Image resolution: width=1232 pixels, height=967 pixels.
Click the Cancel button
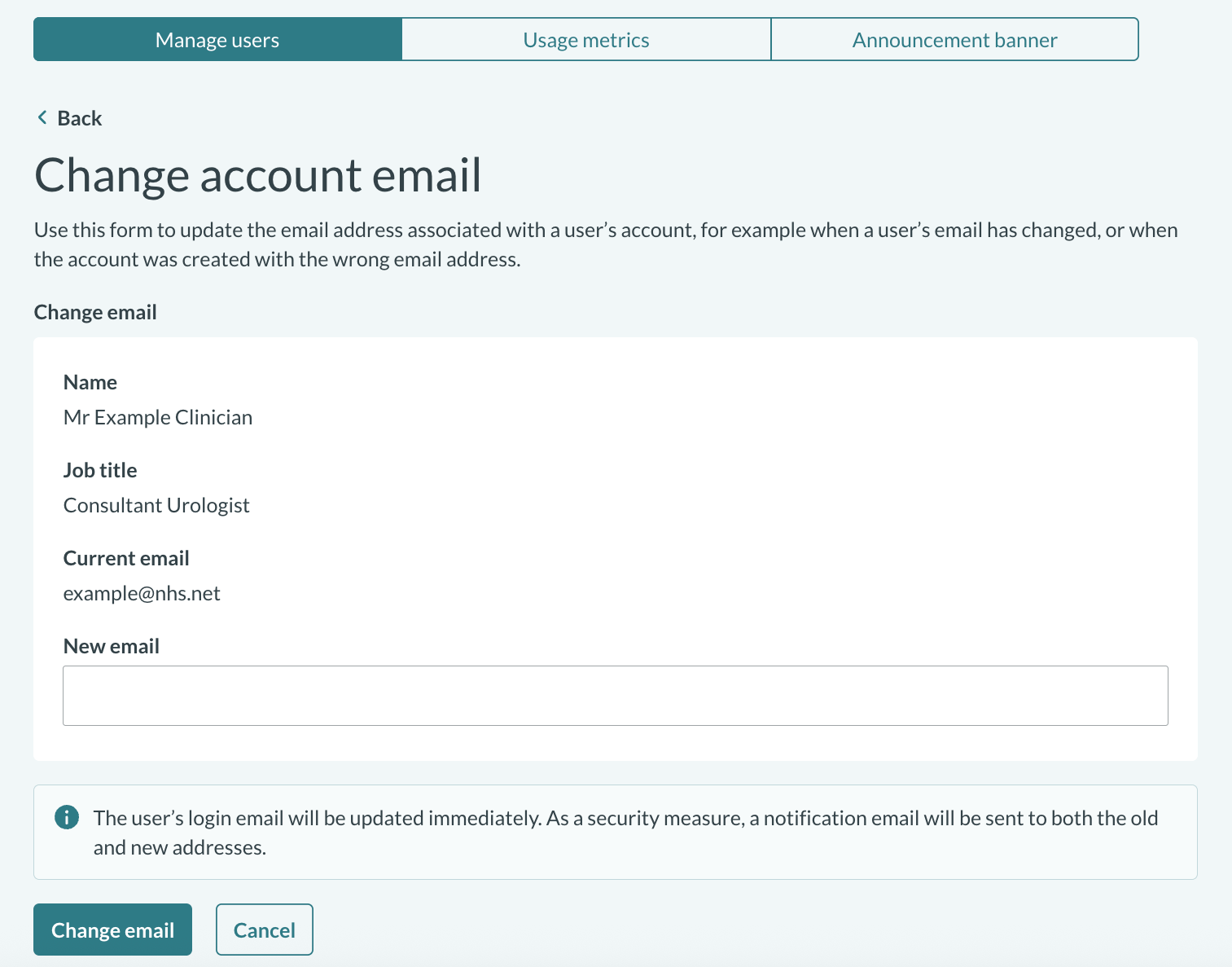(x=264, y=930)
